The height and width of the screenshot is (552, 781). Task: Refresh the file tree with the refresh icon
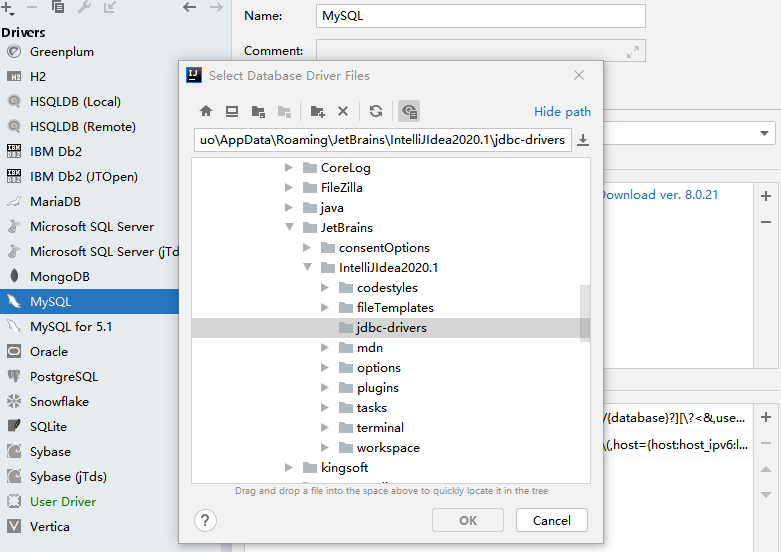pyautogui.click(x=376, y=111)
